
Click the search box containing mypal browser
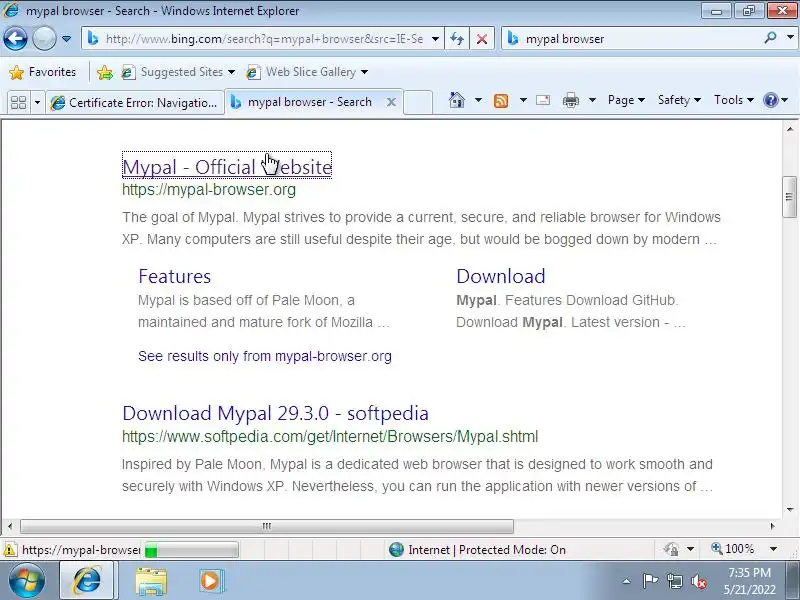coord(632,39)
